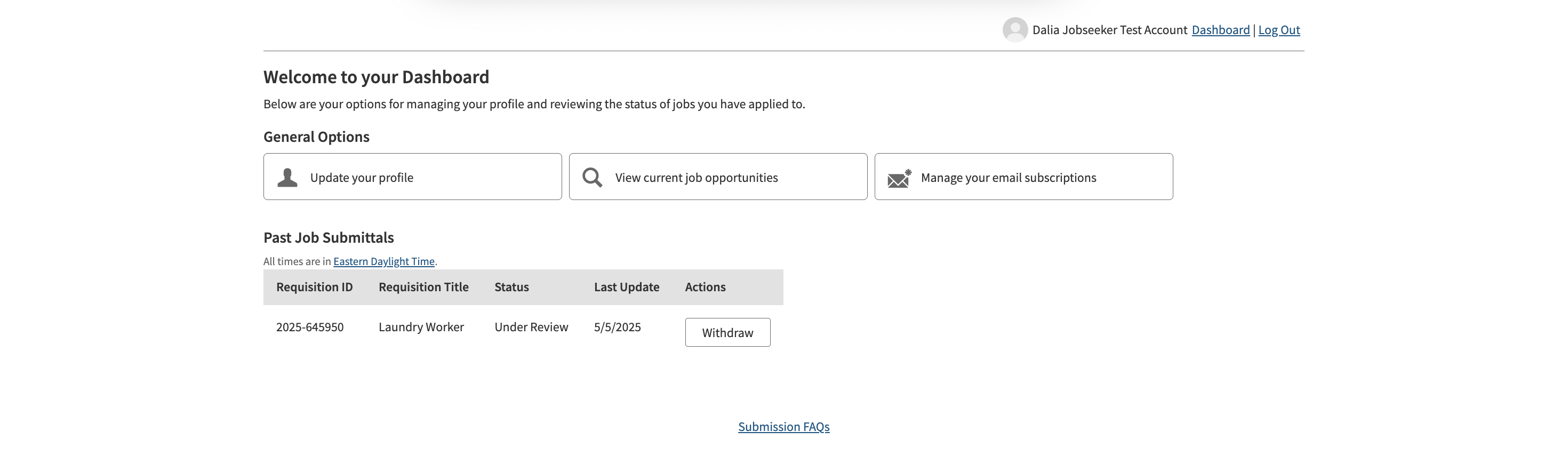Screen dimensions: 1568x455
Task: Click the person icon on Update profile
Action: (x=287, y=177)
